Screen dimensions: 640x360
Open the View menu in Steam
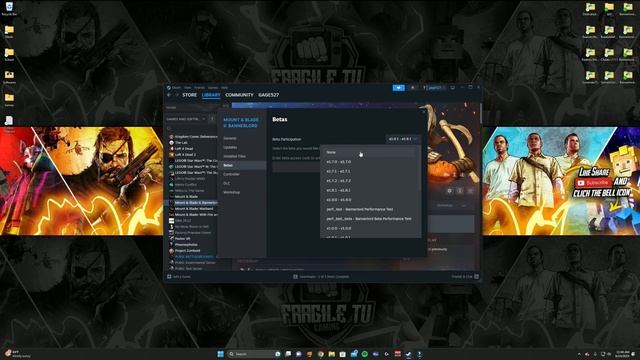pyautogui.click(x=187, y=87)
